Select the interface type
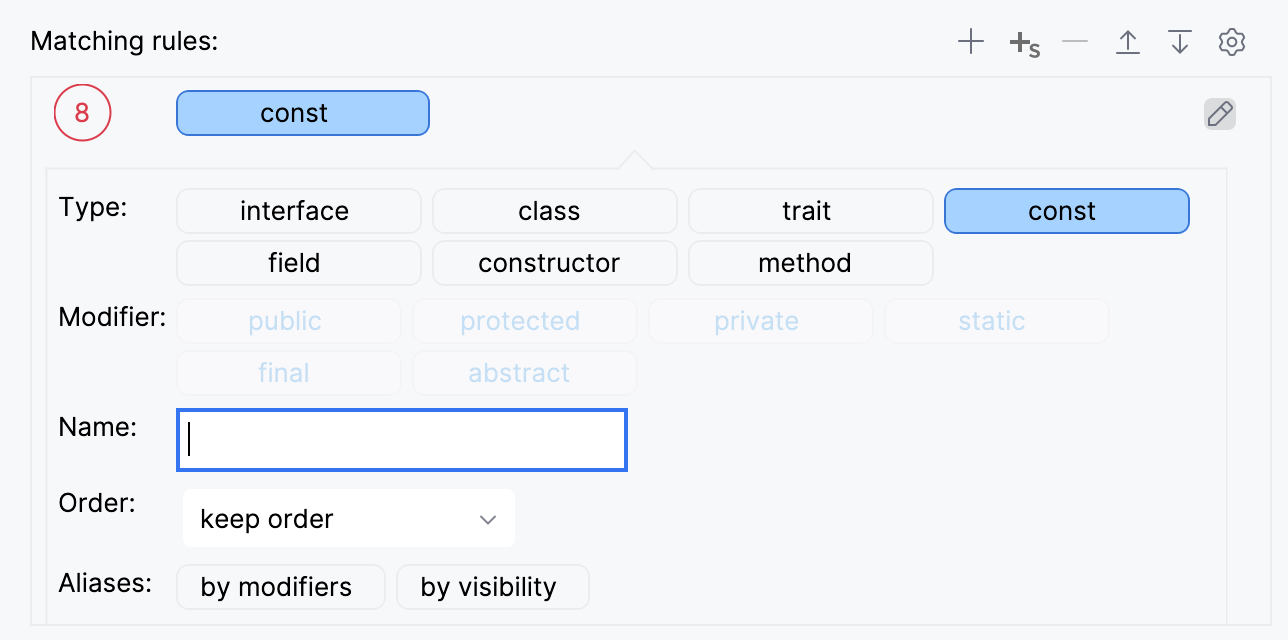 295,211
